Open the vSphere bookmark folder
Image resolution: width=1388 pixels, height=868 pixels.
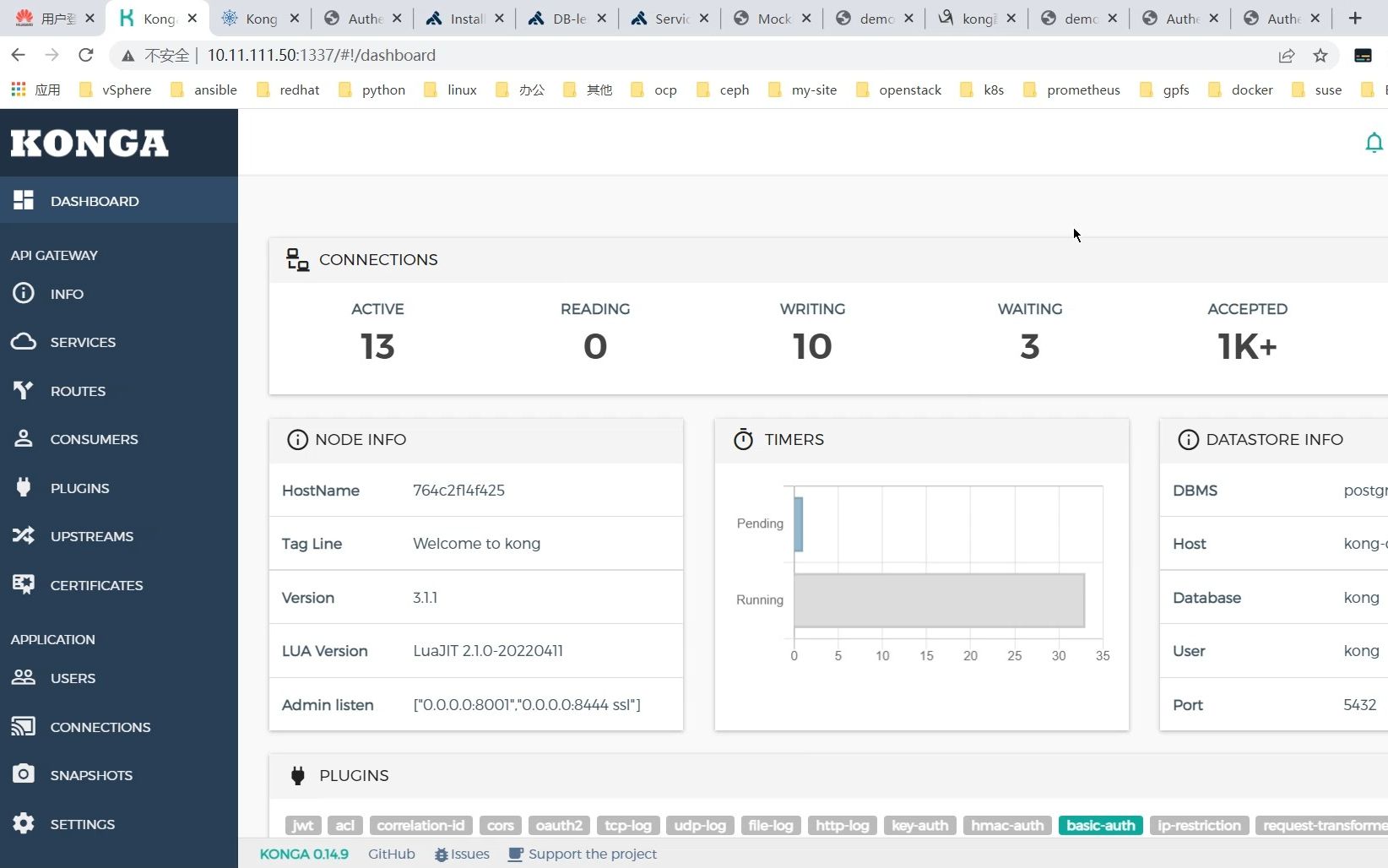[116, 90]
